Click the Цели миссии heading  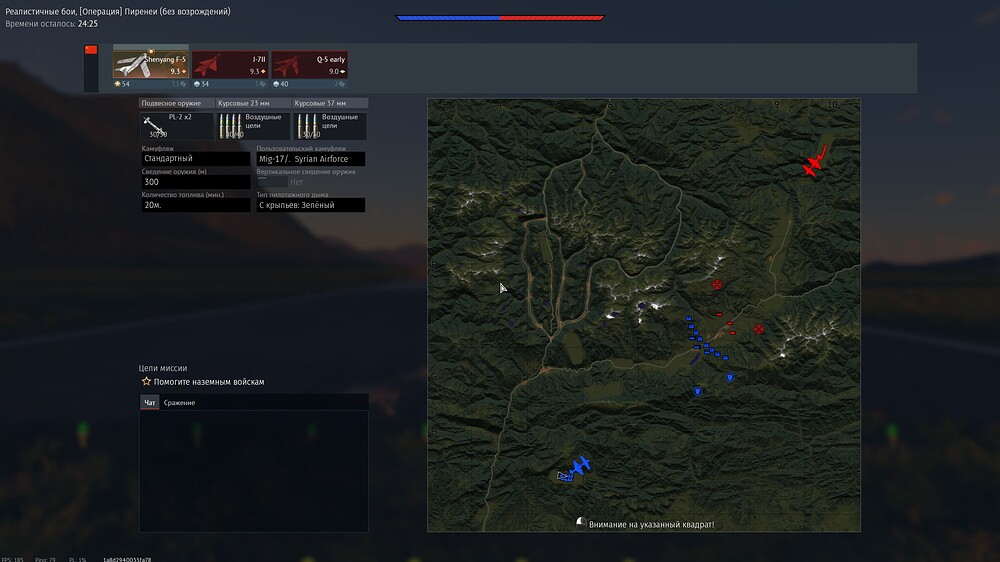pyautogui.click(x=163, y=368)
